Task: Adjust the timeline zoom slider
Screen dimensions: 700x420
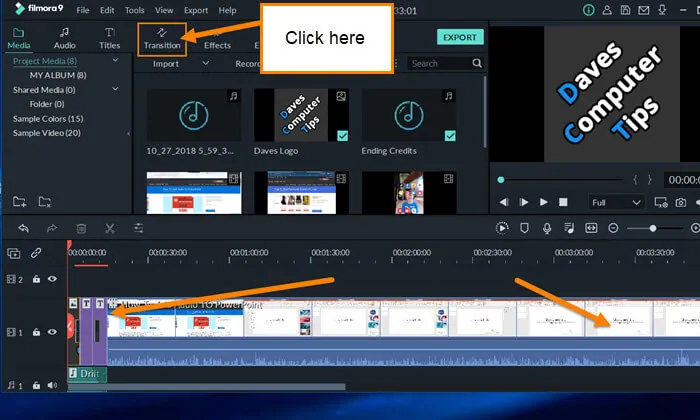Action: coord(653,229)
